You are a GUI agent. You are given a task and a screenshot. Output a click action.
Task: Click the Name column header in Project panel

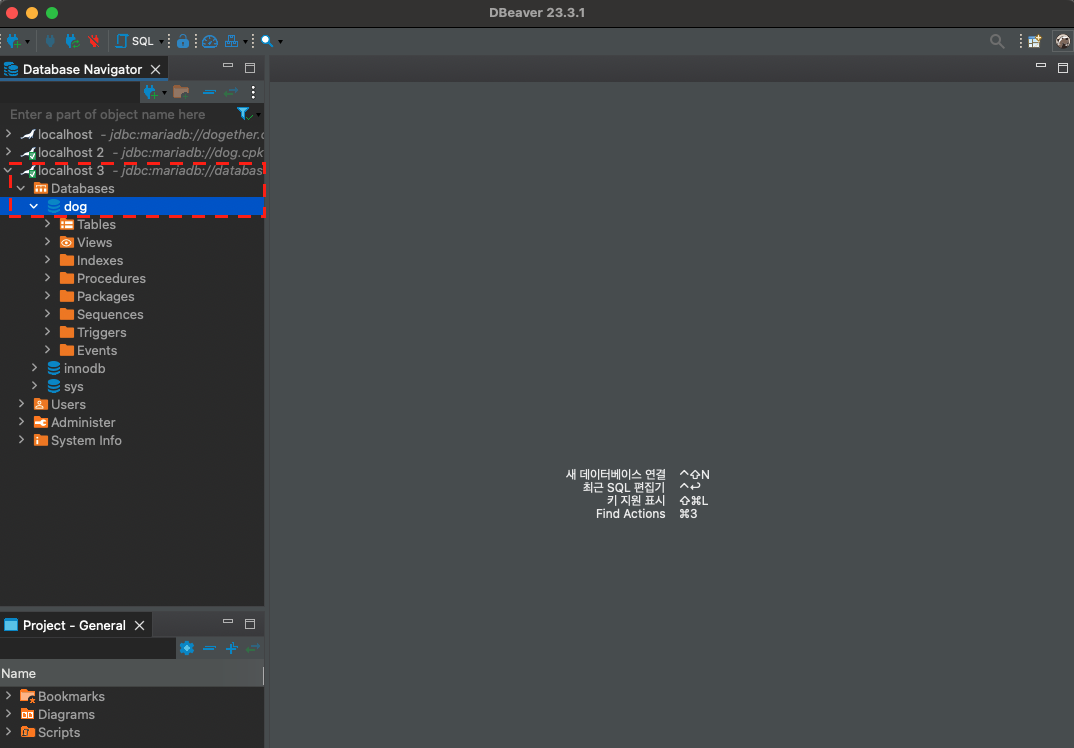(132, 674)
